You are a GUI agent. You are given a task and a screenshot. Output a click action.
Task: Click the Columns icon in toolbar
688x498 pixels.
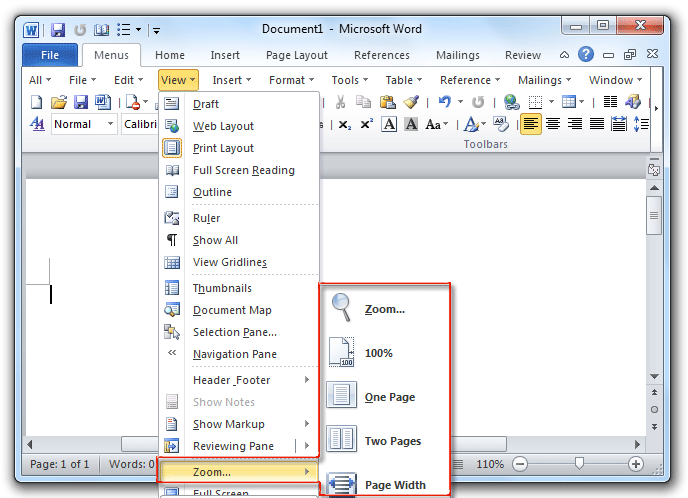[610, 102]
